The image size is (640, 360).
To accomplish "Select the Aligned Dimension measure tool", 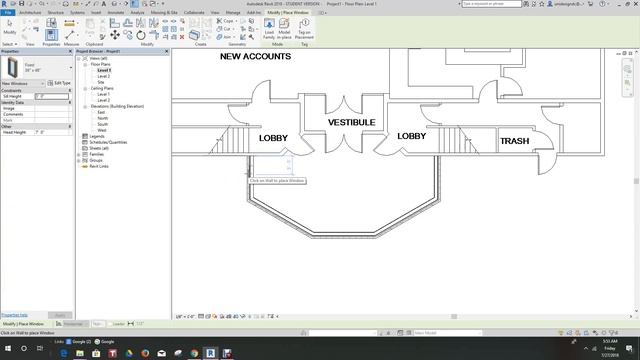I will [69, 23].
